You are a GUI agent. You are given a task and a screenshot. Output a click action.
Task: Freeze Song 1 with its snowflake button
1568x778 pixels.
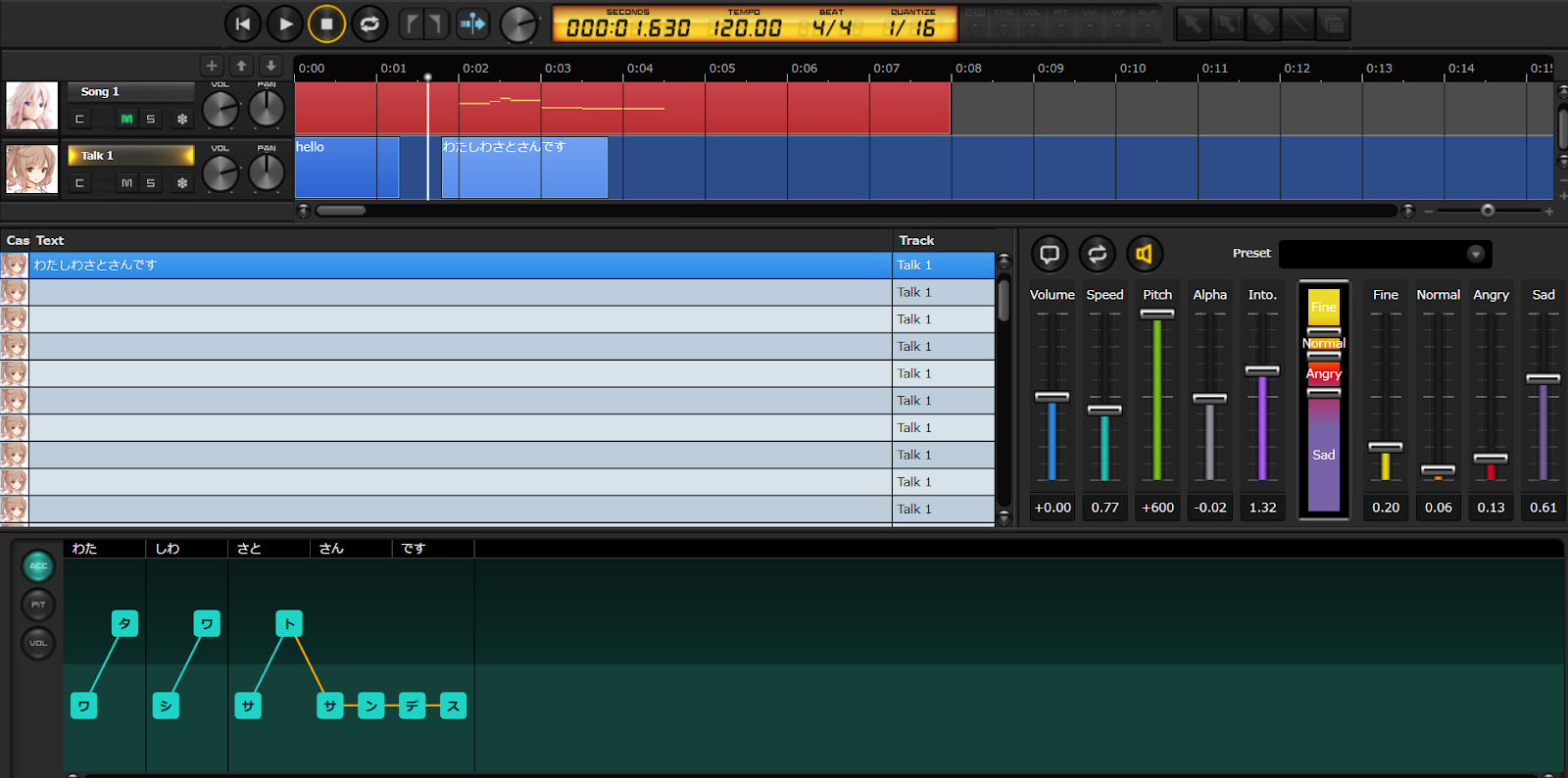click(x=181, y=120)
